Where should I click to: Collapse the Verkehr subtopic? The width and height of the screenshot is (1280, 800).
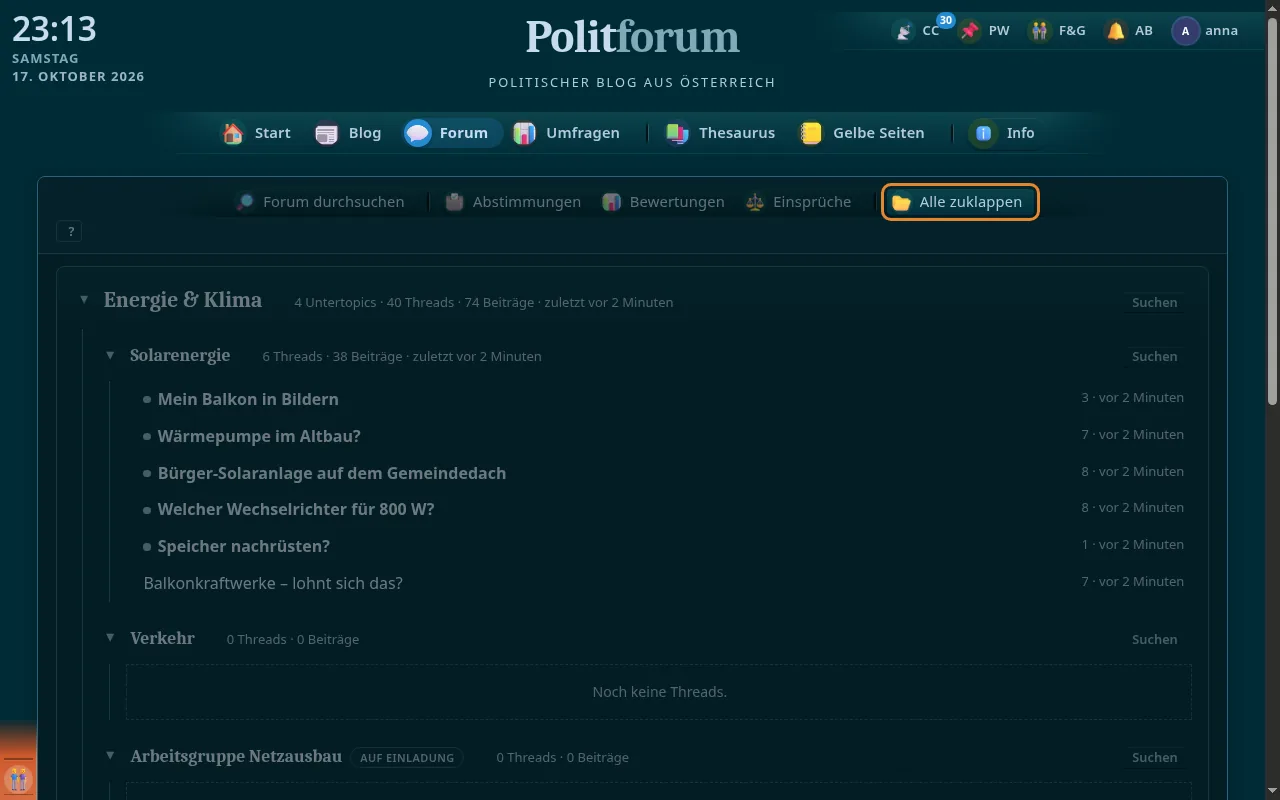pos(110,638)
